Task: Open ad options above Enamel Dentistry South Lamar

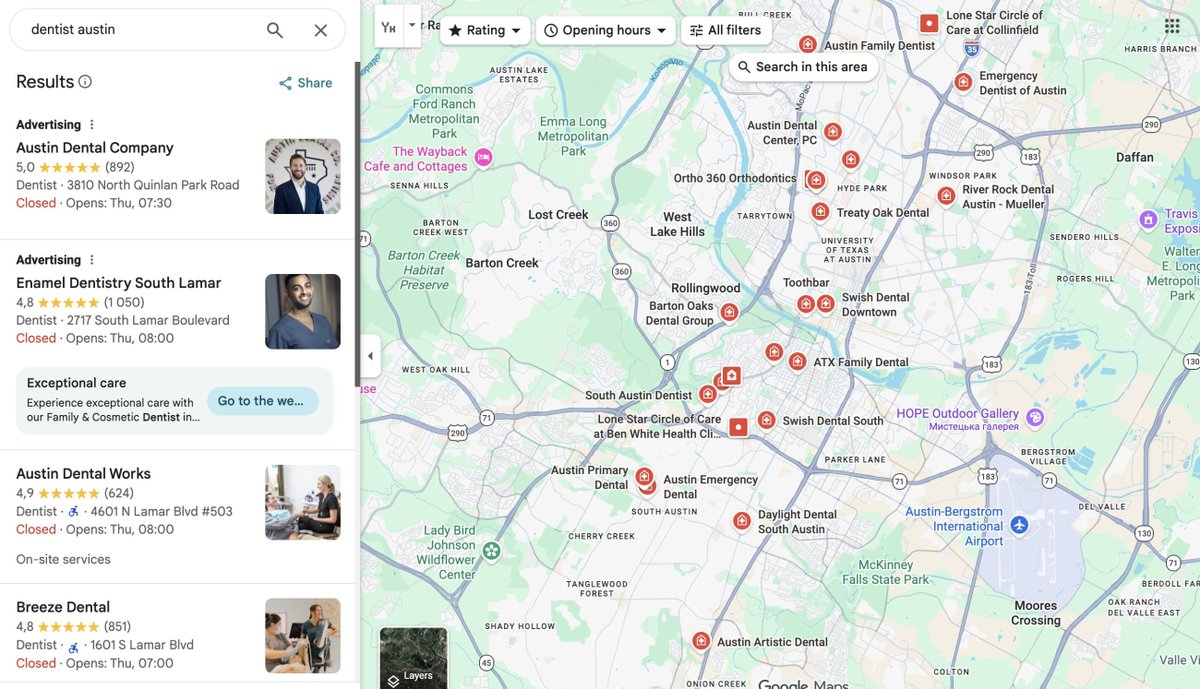Action: click(x=92, y=260)
